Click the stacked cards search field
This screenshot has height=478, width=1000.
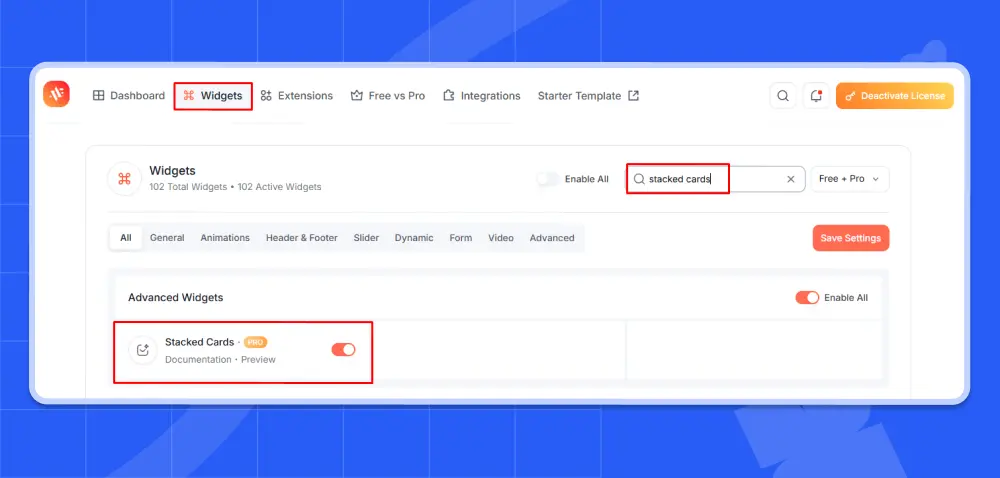(x=715, y=179)
